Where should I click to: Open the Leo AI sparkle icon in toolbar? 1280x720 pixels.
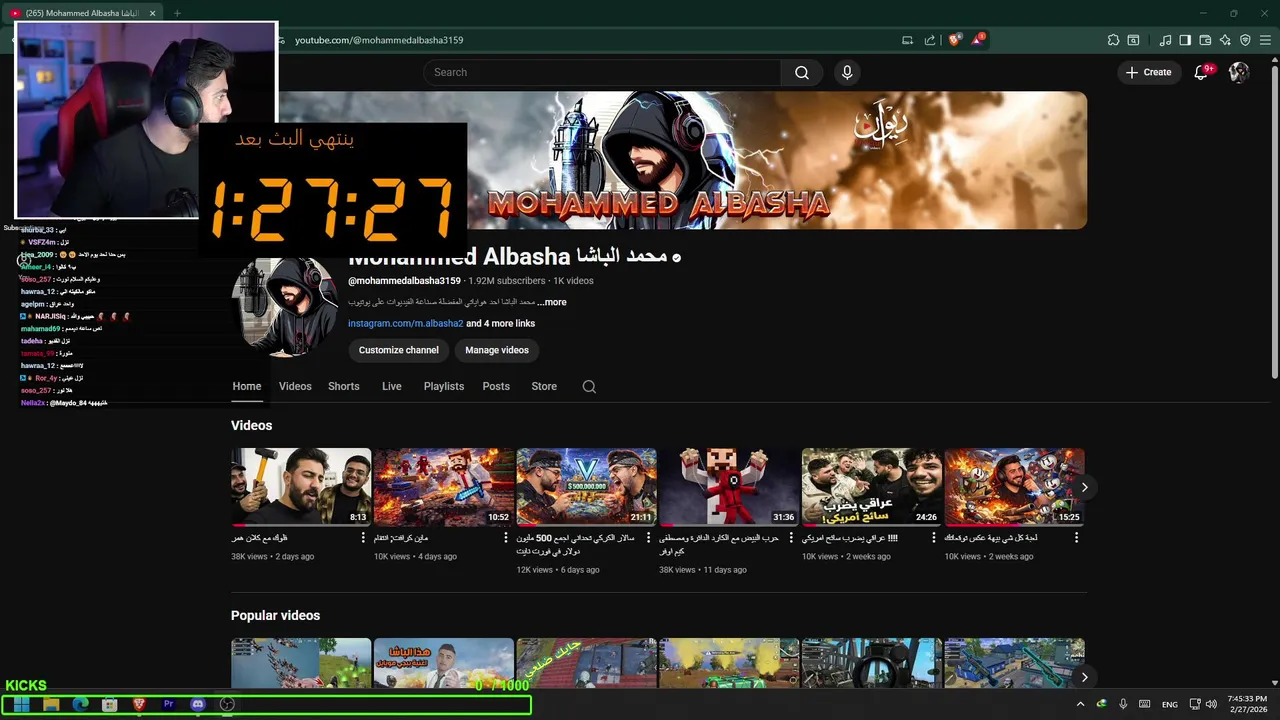tap(1225, 40)
